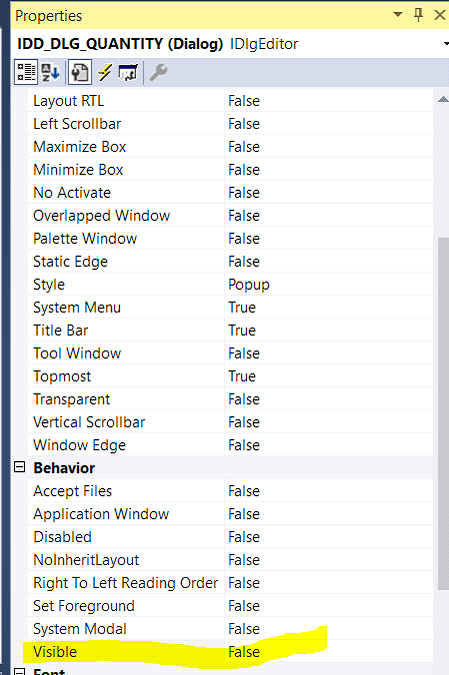Select the Title Bar property row
This screenshot has height=675, width=449.
coord(230,330)
